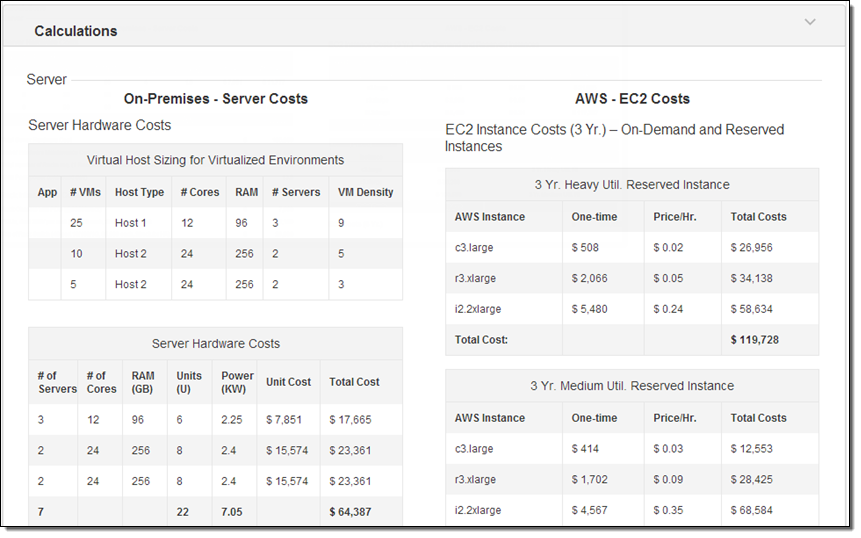Viewport: 861px width, 538px height.
Task: Select the Host 1 cell
Action: (131, 223)
